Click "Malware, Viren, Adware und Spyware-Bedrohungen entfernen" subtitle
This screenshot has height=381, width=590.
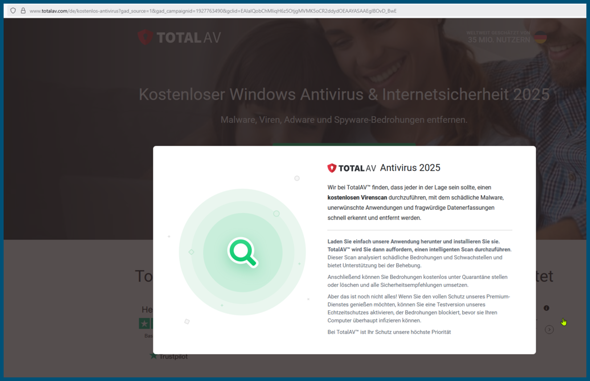point(344,120)
